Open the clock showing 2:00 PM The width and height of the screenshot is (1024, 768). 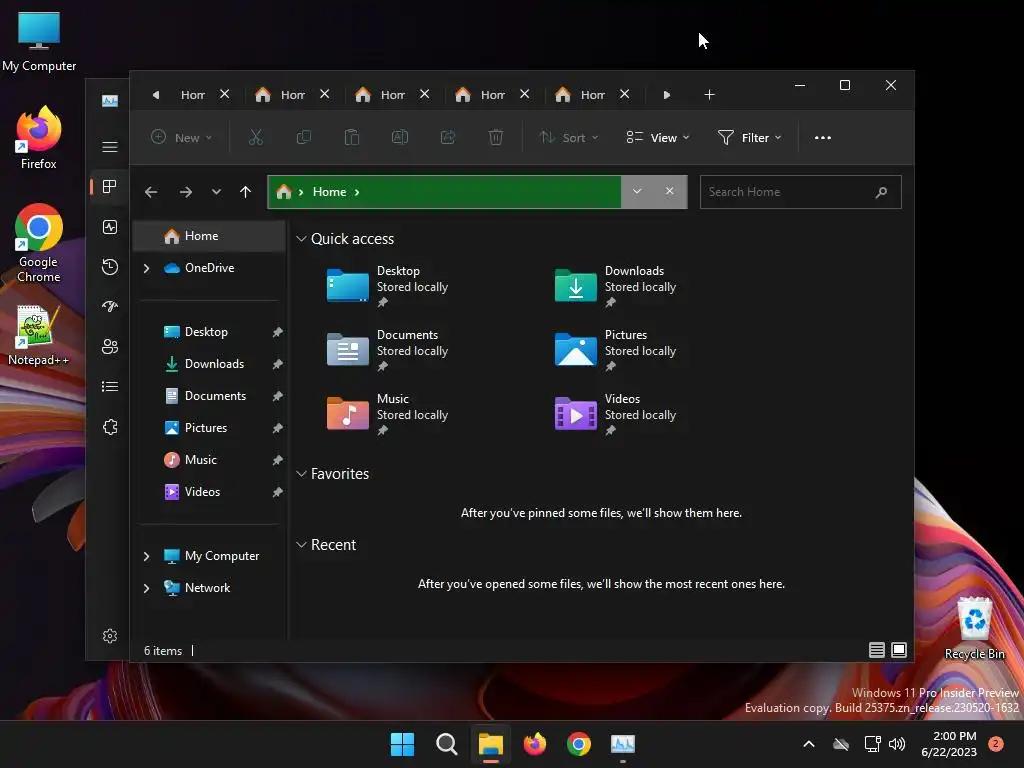tap(949, 744)
